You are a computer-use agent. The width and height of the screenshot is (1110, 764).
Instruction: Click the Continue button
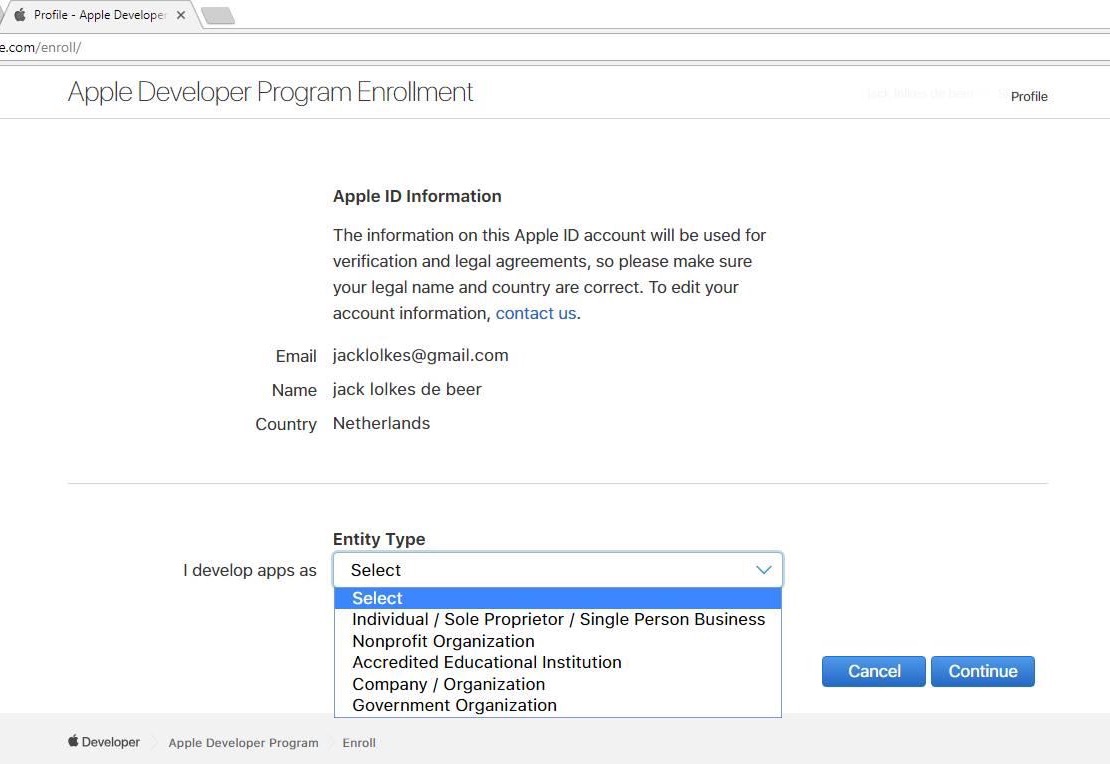(983, 671)
